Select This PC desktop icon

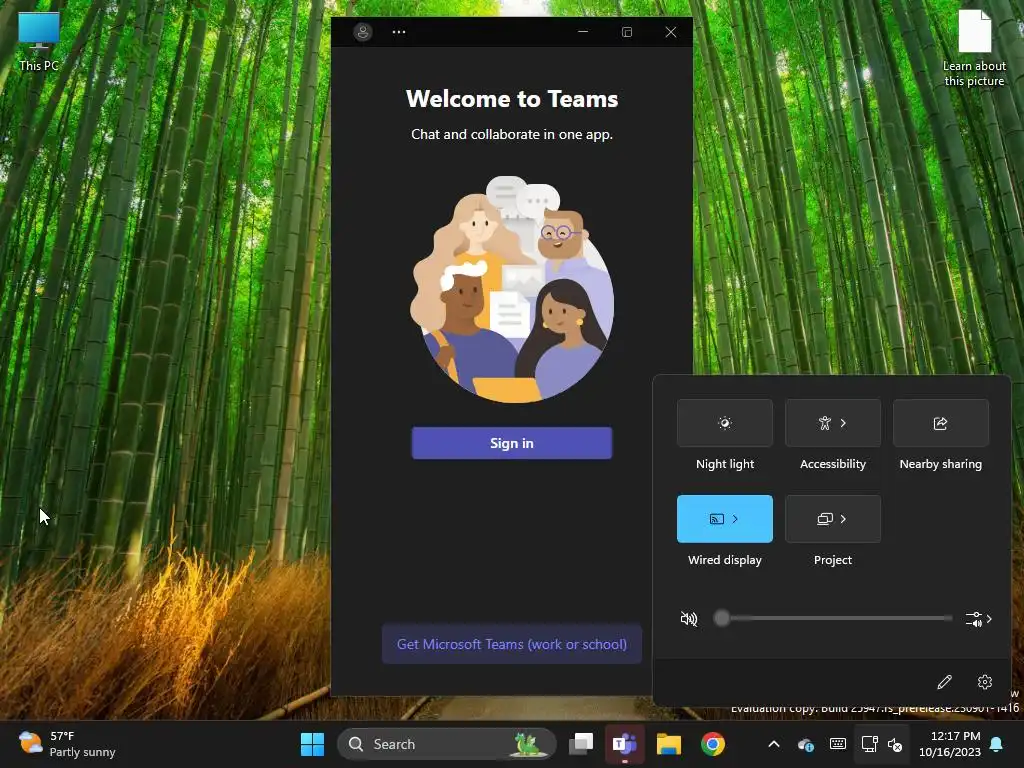[x=39, y=40]
